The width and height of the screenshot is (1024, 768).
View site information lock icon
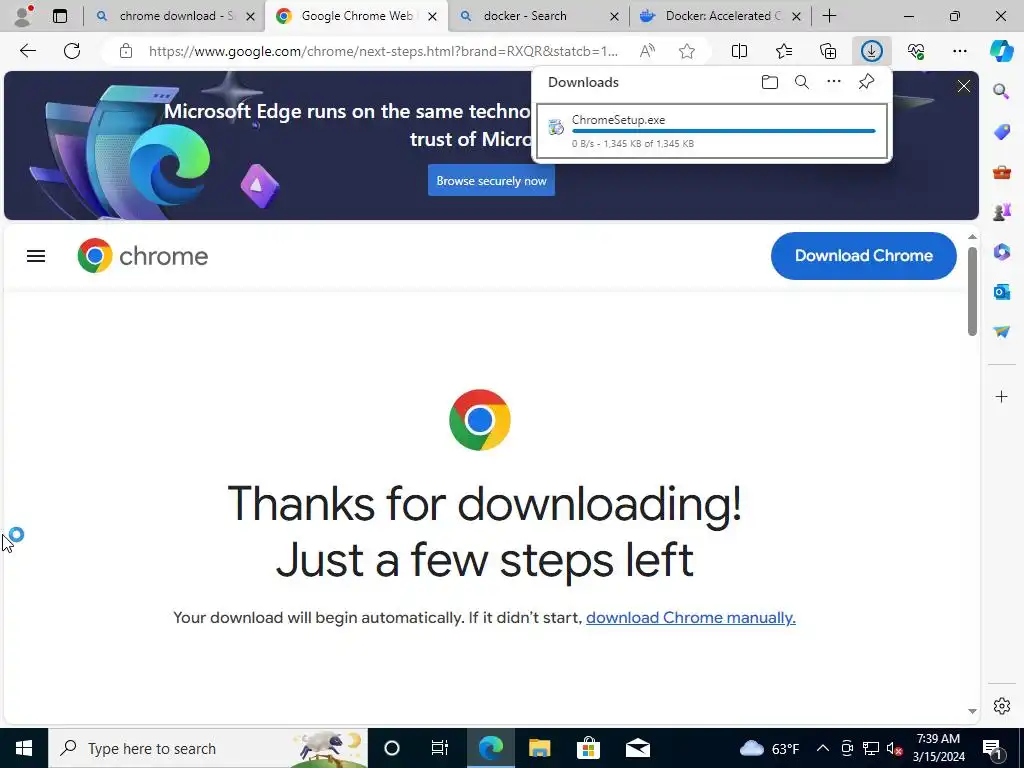pos(126,51)
